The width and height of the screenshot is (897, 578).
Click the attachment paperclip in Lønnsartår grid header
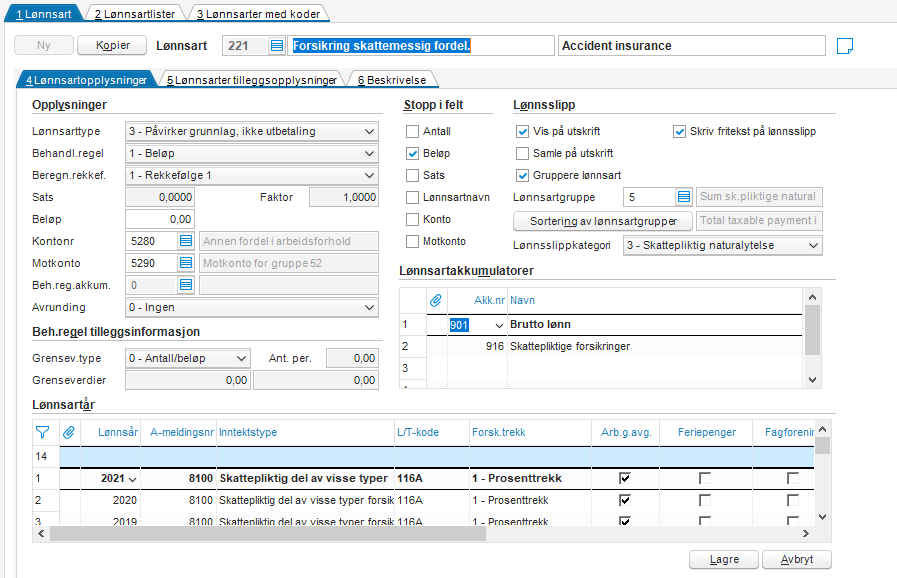[x=69, y=432]
